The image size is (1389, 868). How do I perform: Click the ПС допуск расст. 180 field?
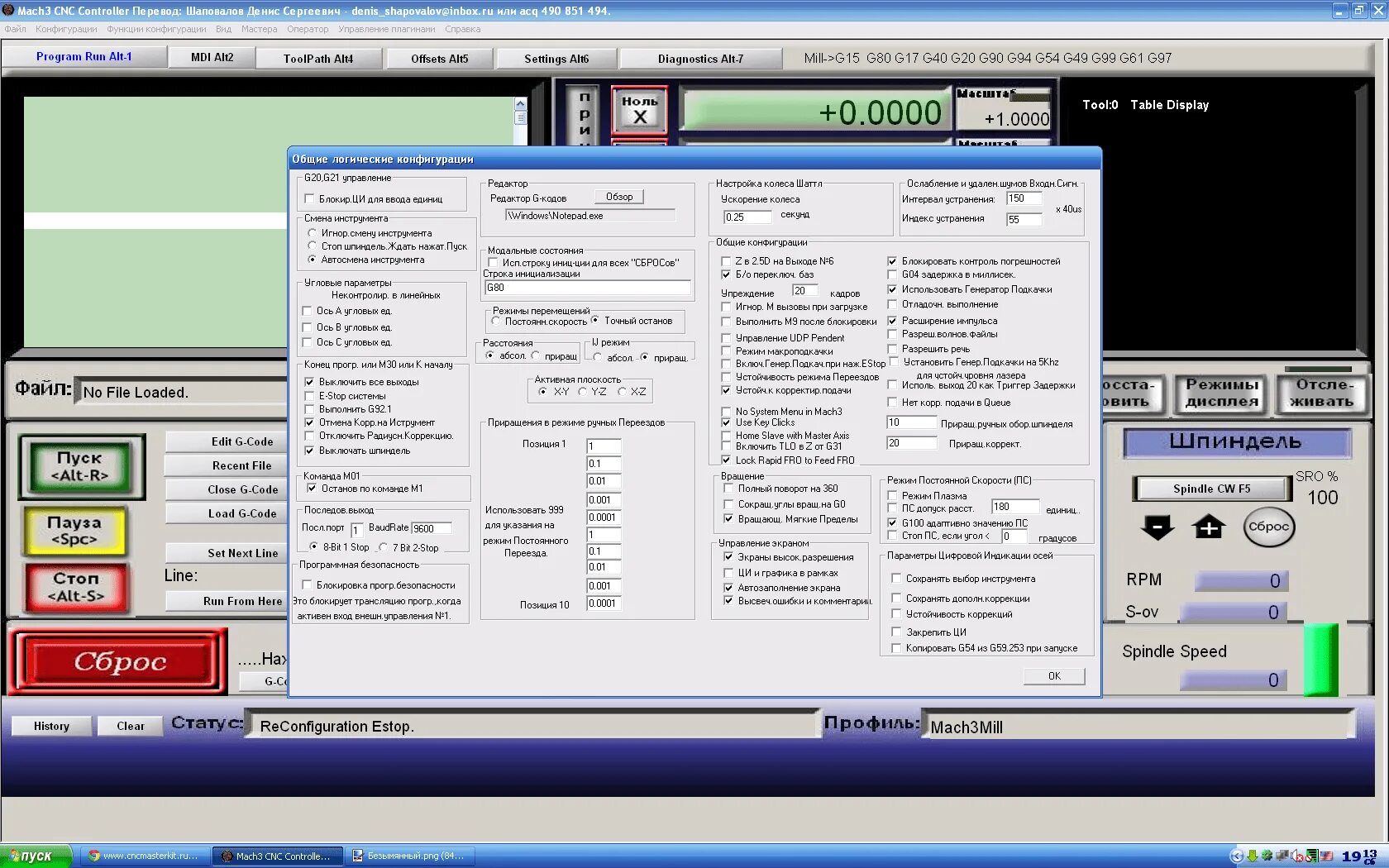click(1015, 507)
